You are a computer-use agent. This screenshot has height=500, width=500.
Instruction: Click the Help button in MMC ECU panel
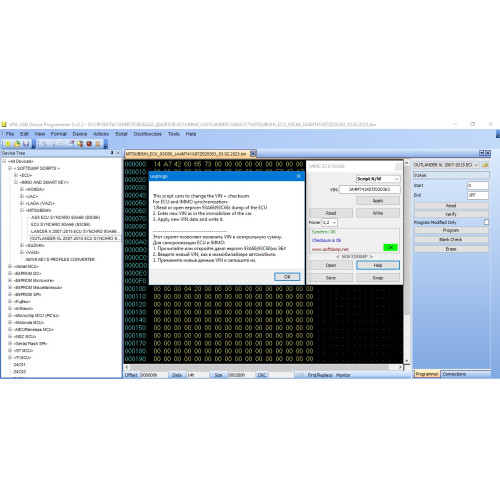tap(378, 265)
